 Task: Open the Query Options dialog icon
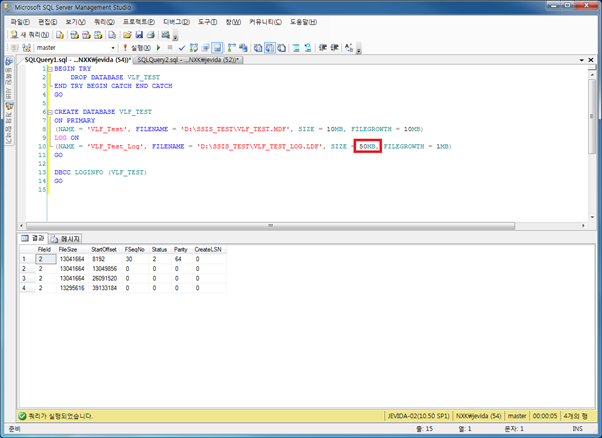click(205, 48)
